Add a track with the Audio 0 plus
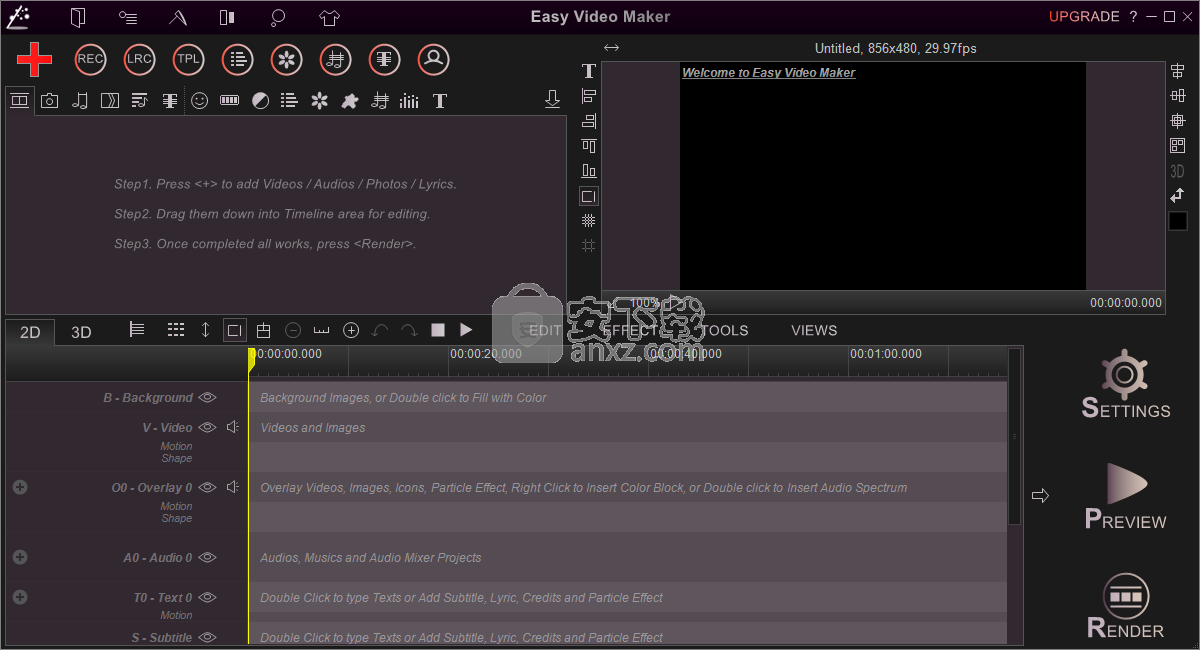This screenshot has width=1200, height=650. [20, 557]
